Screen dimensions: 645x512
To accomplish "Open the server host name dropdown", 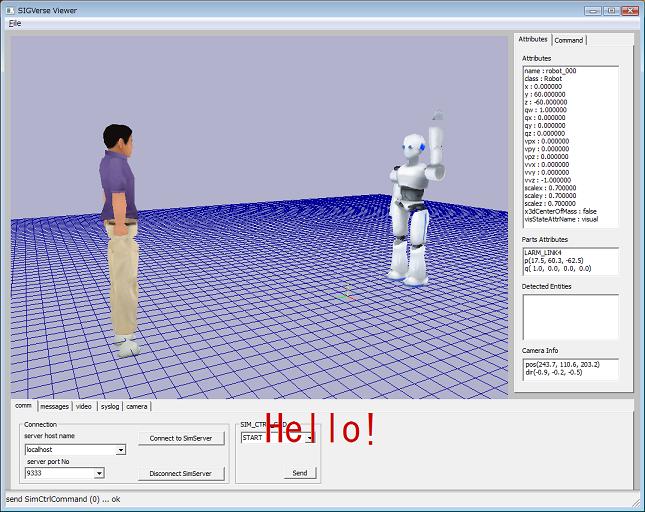I will [121, 450].
